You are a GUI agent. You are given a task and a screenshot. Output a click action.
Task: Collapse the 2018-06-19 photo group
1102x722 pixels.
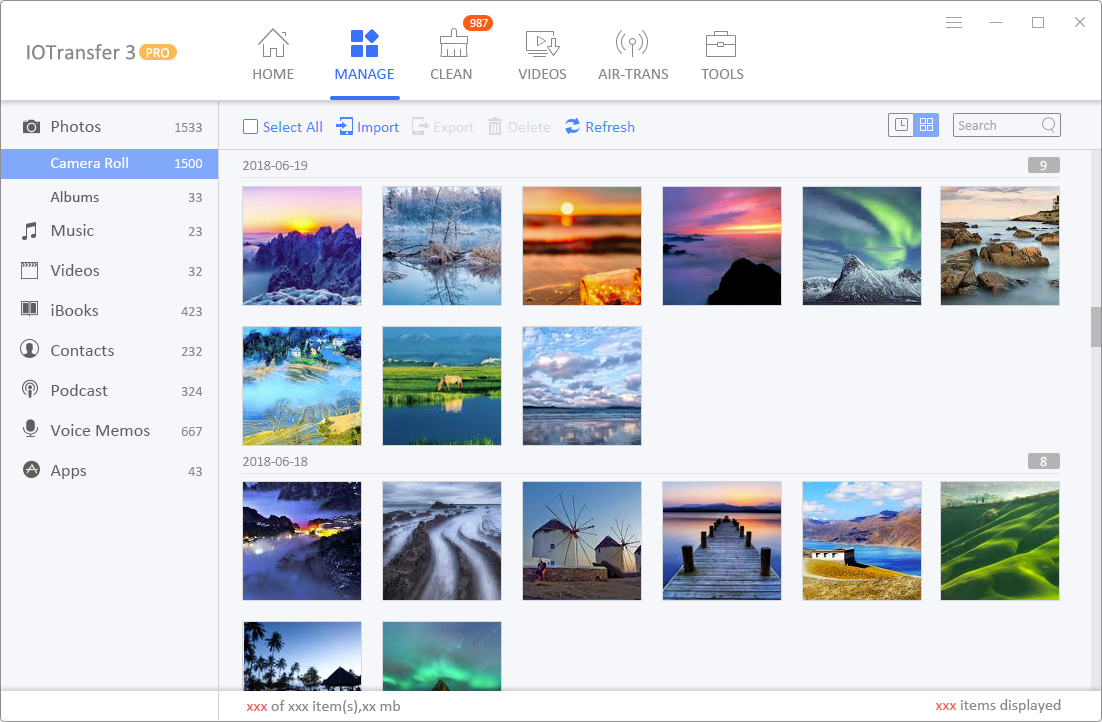coord(1043,165)
